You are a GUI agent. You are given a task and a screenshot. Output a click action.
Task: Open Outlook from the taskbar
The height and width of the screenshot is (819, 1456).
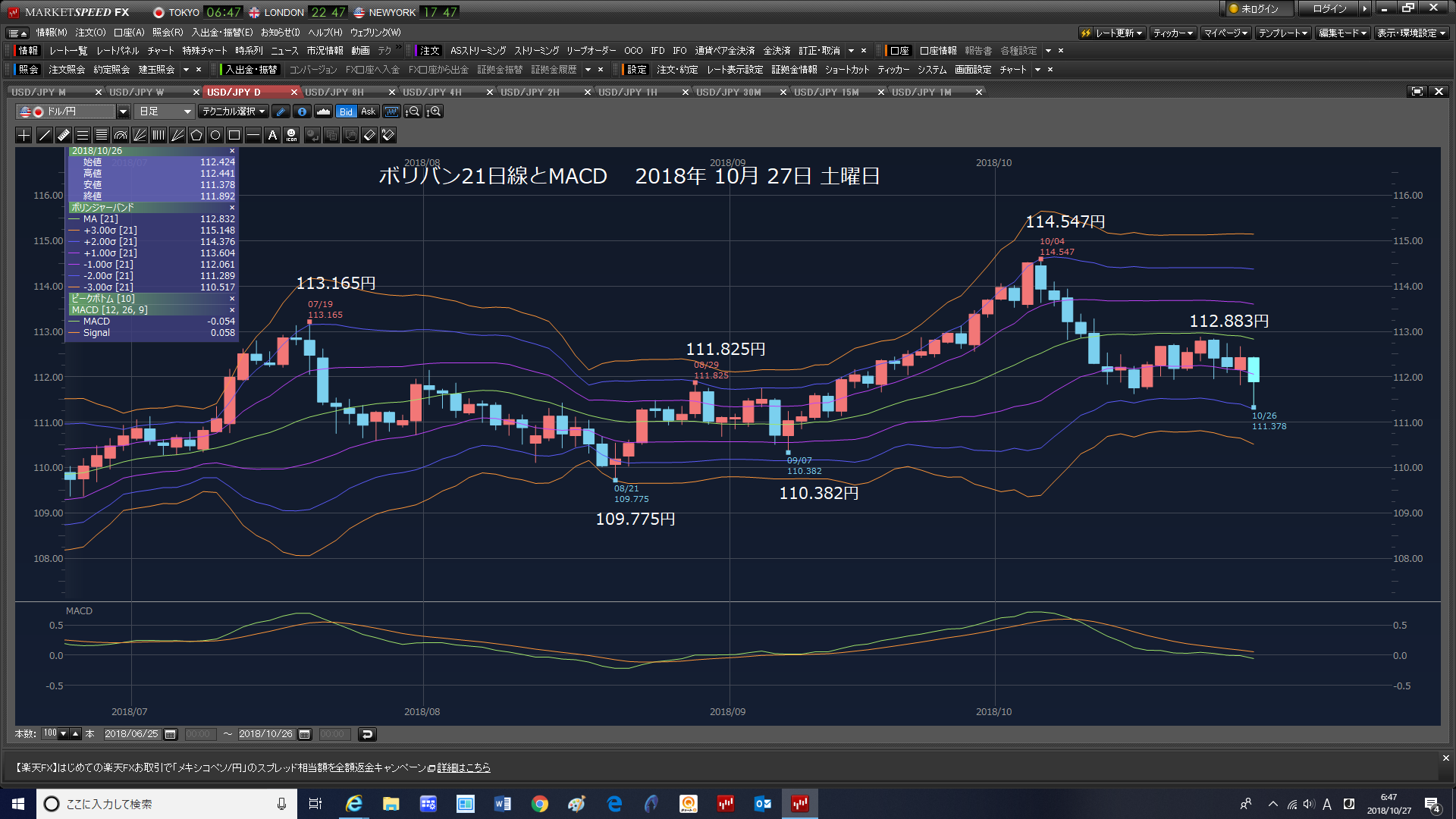tap(762, 804)
